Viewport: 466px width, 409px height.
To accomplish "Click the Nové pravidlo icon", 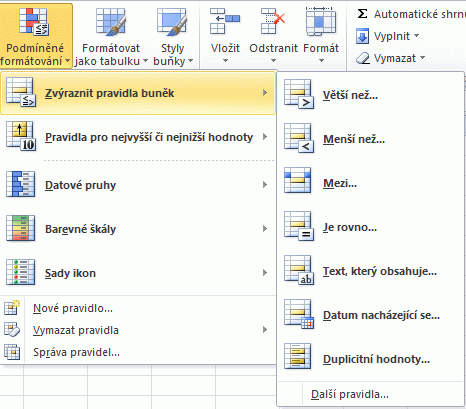I will 12,308.
